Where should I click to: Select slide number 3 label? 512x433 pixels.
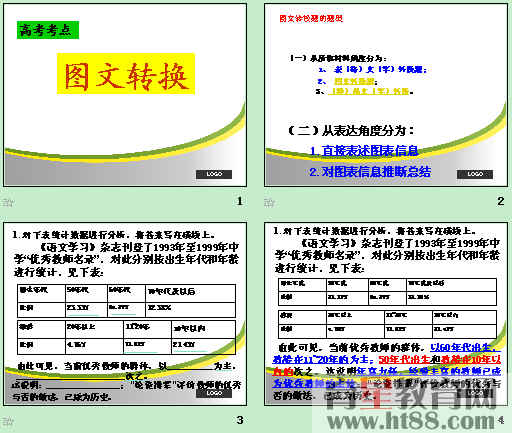point(240,420)
